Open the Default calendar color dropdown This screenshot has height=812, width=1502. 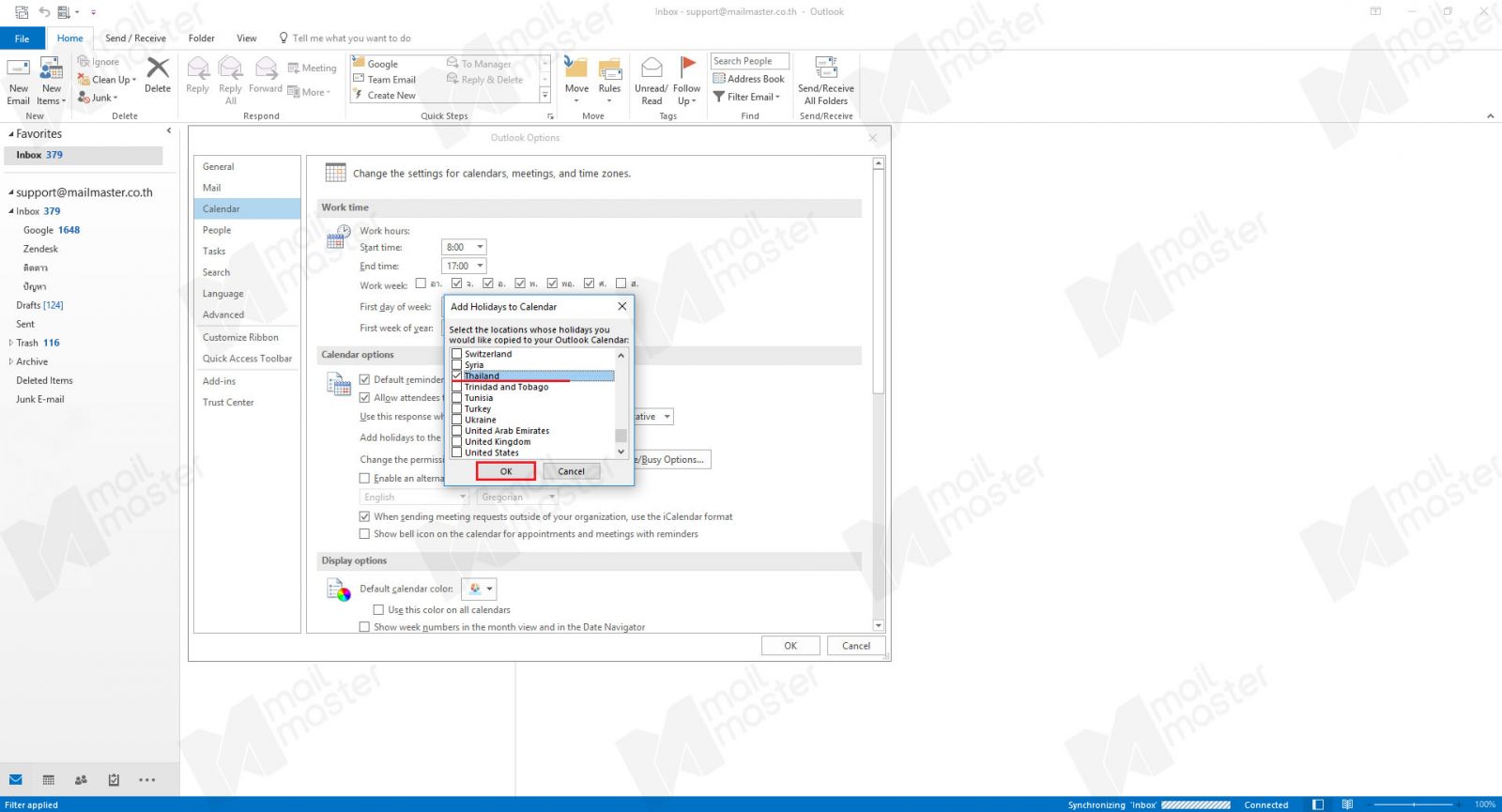pos(478,589)
